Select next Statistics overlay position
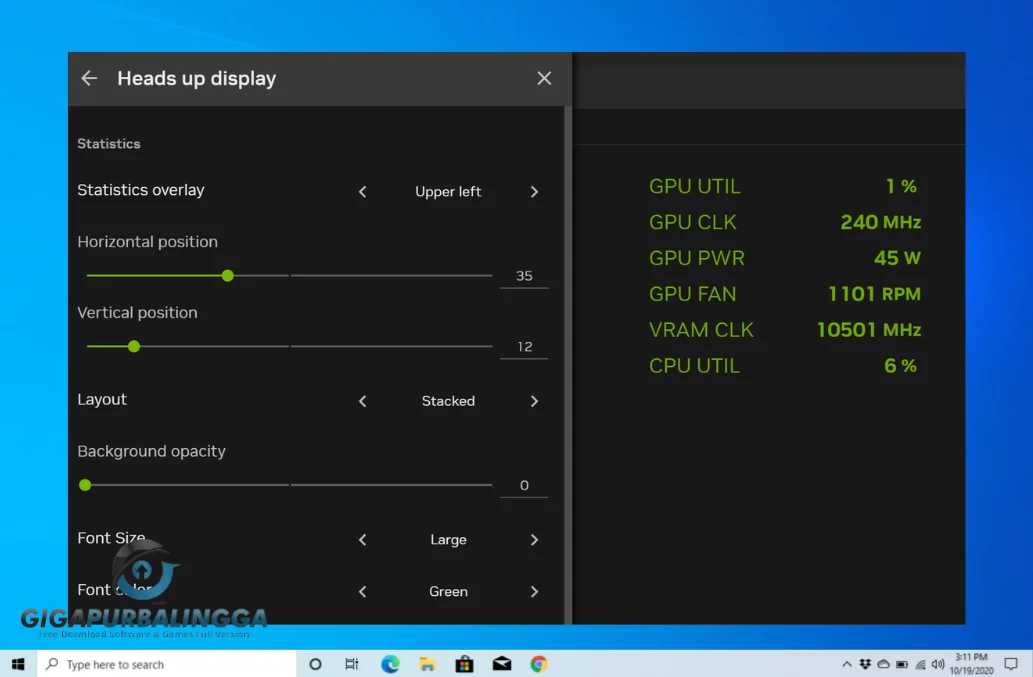The height and width of the screenshot is (677, 1033). point(534,192)
